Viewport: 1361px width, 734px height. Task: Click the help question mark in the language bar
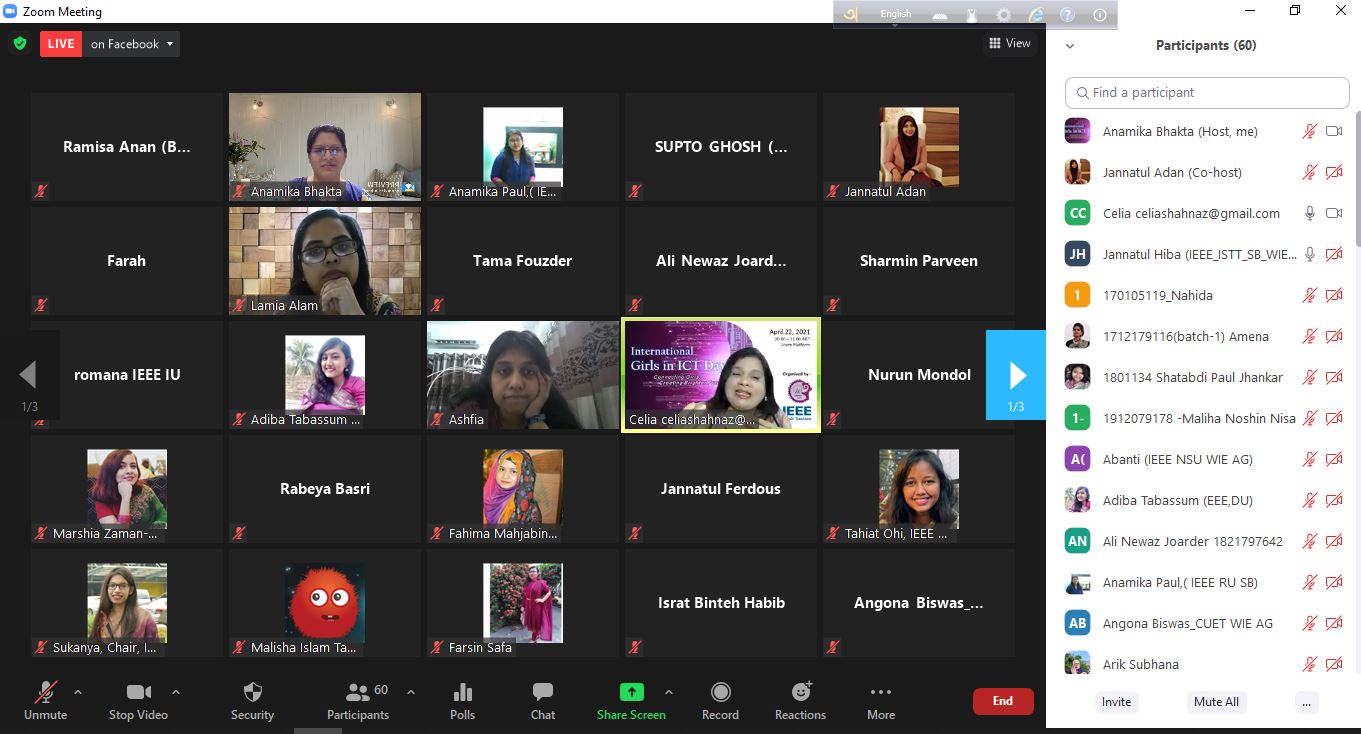[1067, 15]
